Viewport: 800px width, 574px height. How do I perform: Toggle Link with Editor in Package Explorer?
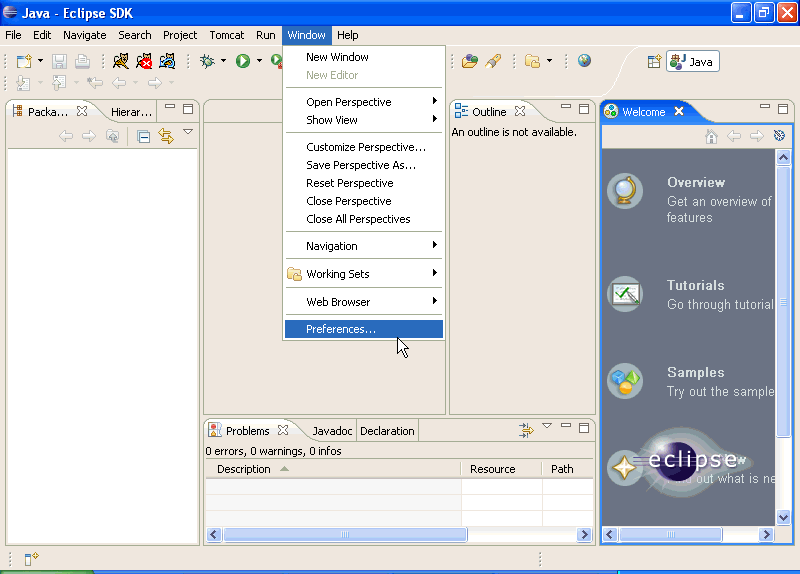point(166,136)
